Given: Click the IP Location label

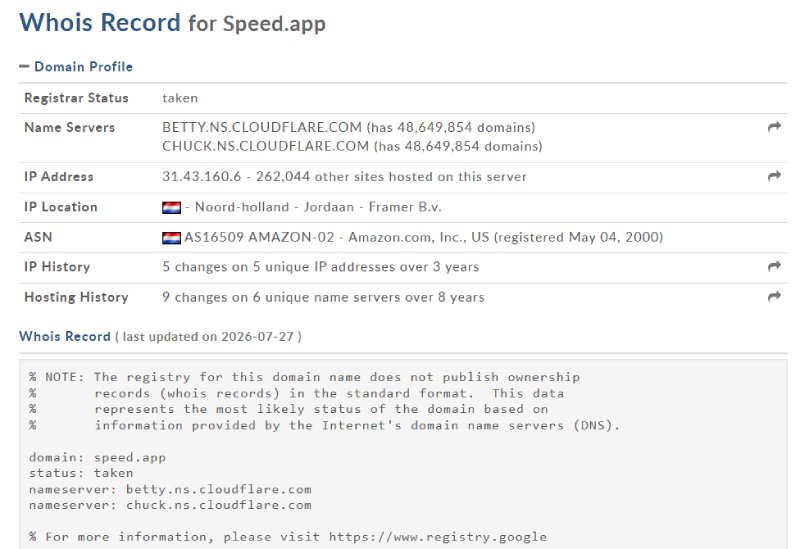Looking at the screenshot, I should pos(61,207).
